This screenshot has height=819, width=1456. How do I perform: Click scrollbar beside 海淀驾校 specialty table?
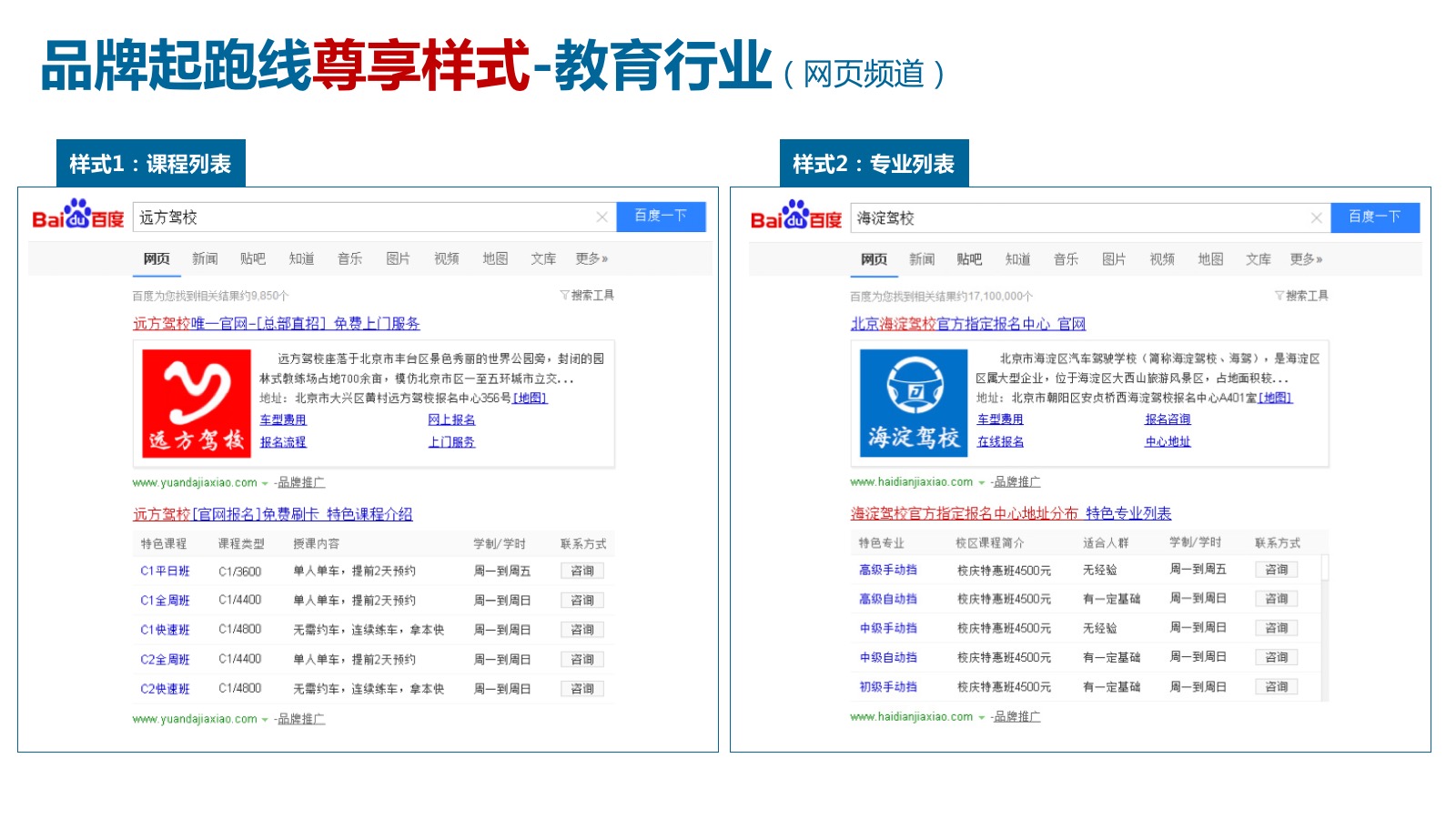point(1325,628)
